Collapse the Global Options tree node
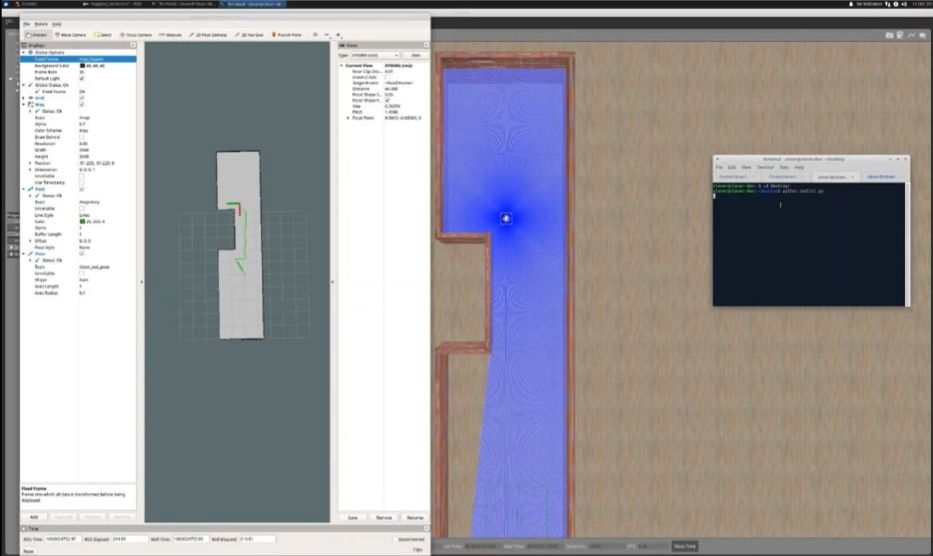Viewport: 933px width, 556px height. [x=25, y=52]
